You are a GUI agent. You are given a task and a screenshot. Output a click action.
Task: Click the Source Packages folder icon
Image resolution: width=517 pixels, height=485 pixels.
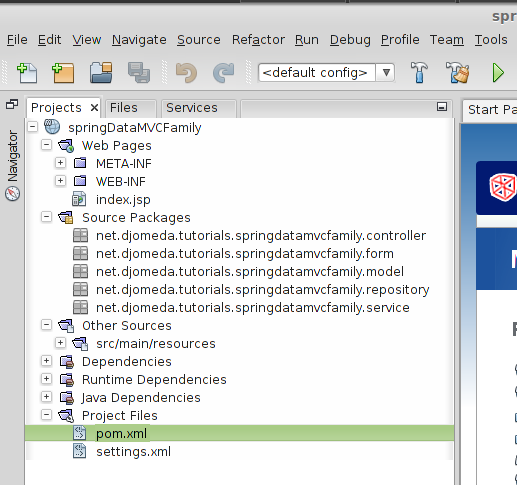coord(66,217)
